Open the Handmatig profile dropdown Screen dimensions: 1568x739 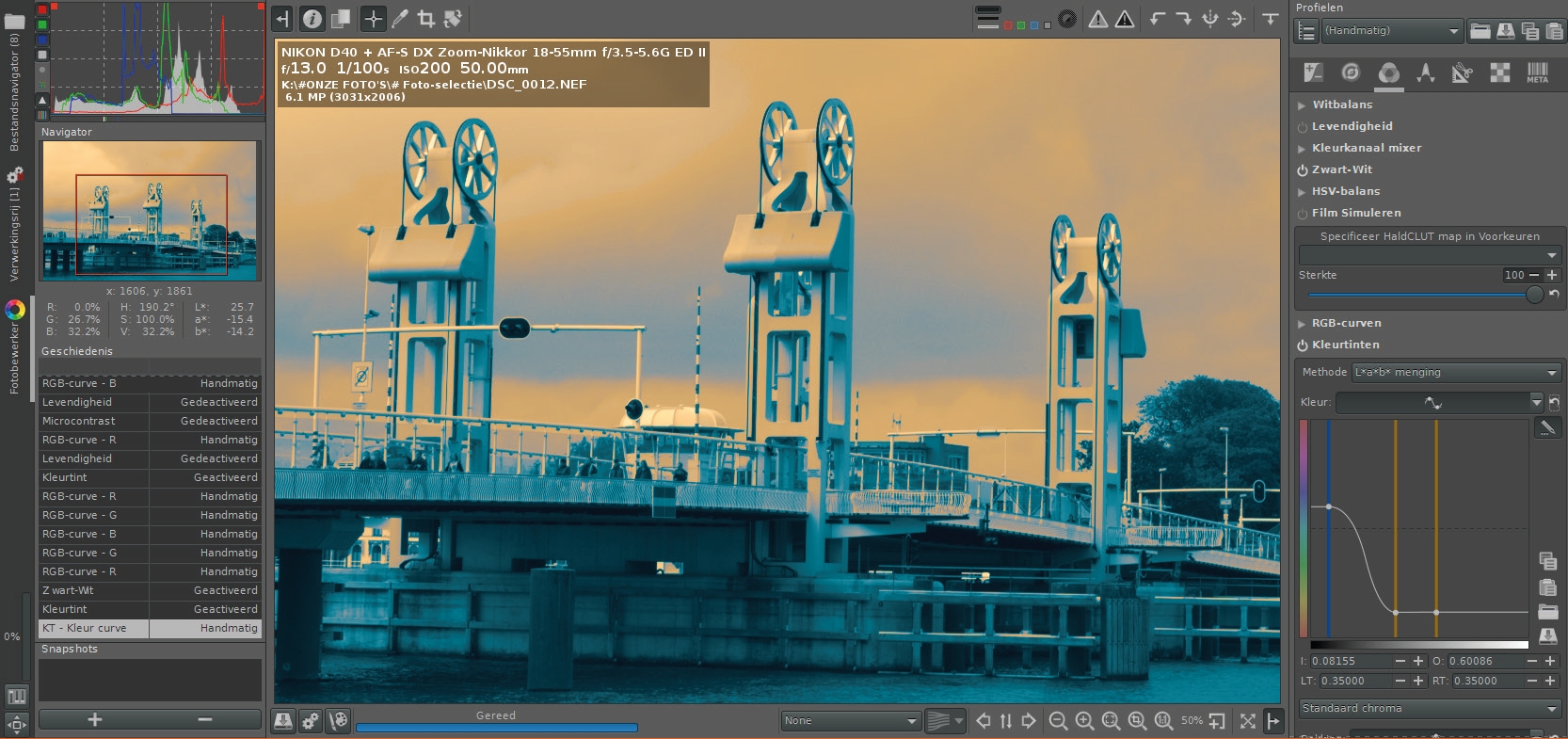[x=1391, y=31]
